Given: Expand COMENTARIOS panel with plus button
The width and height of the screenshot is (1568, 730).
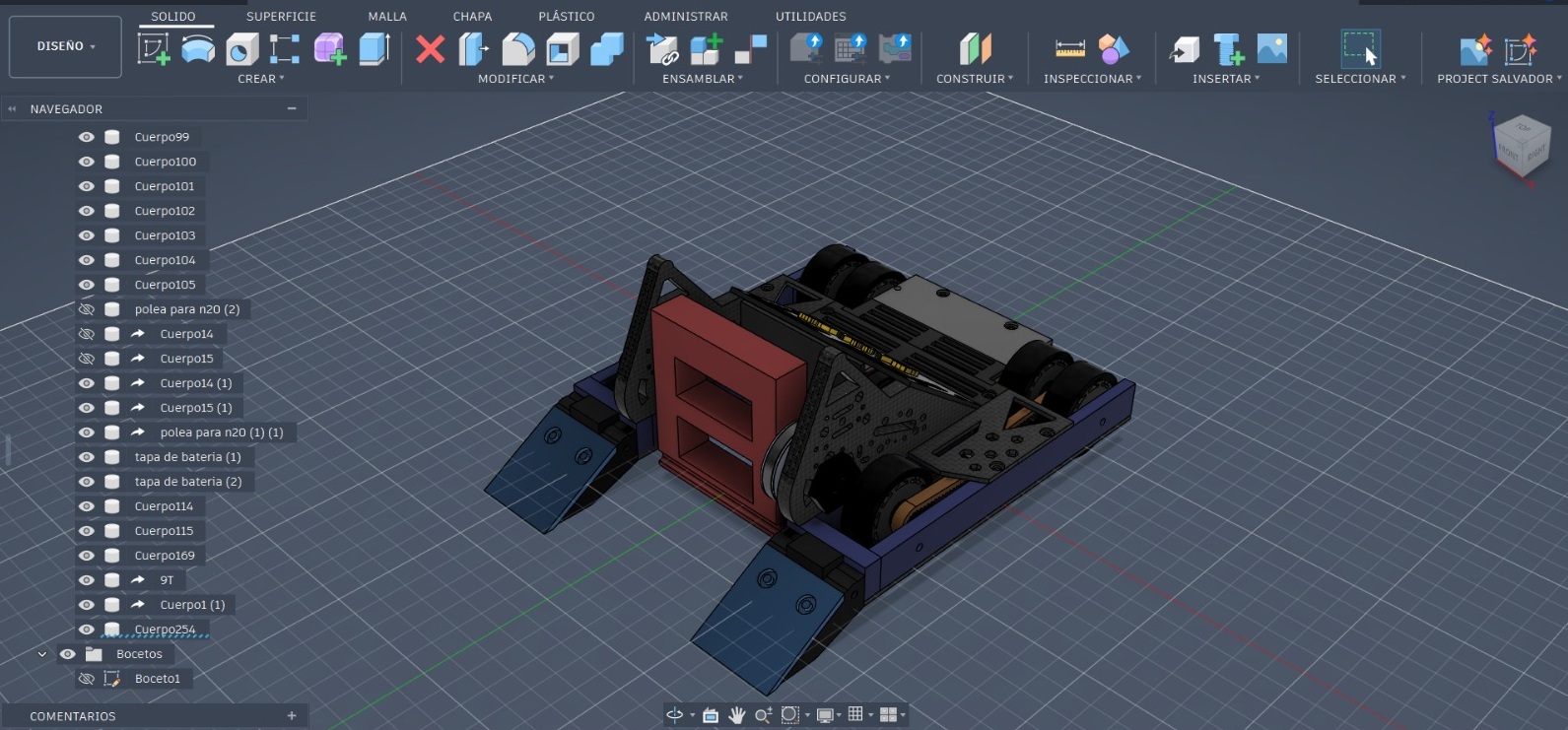Looking at the screenshot, I should click(x=292, y=716).
